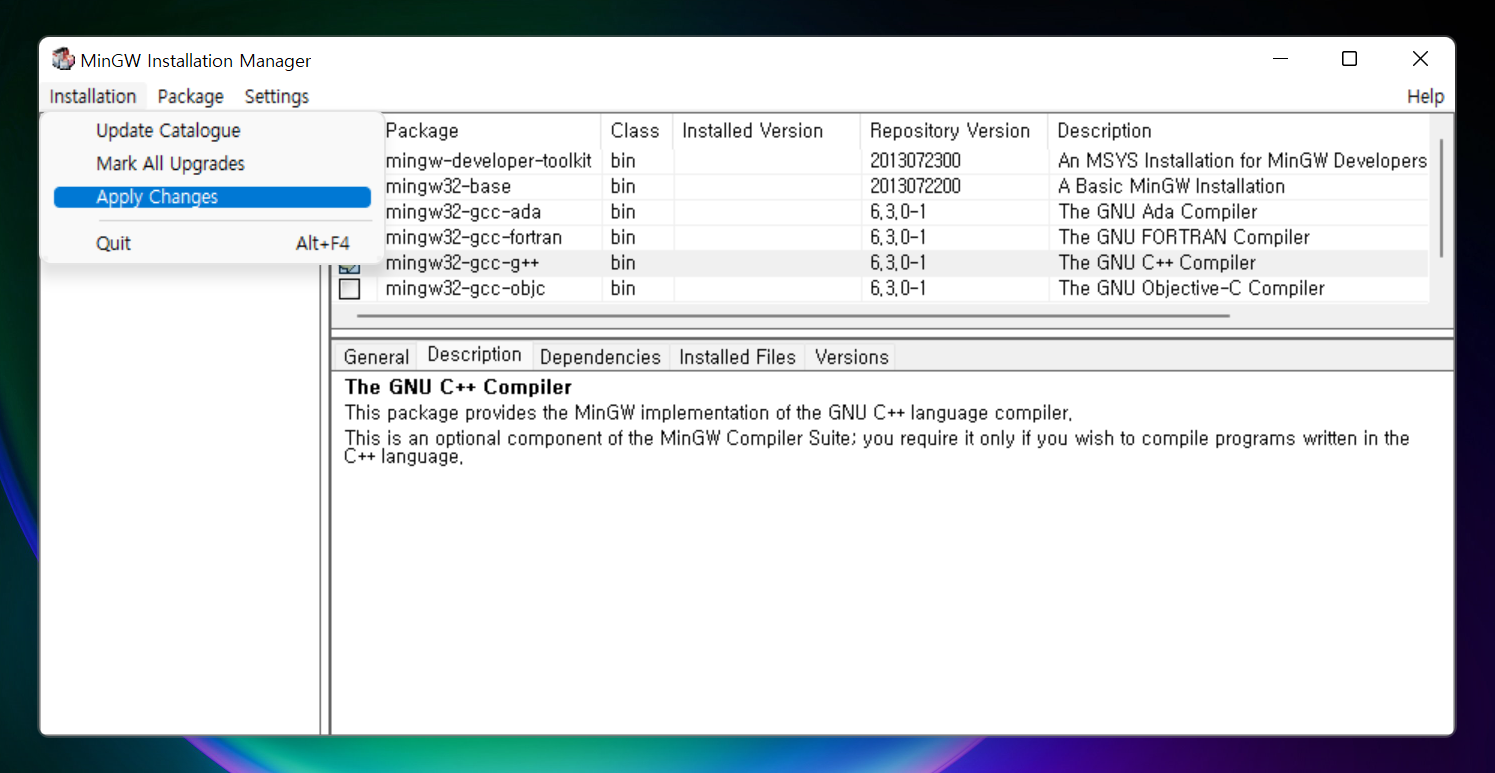Open the Settings menu
The width and height of the screenshot is (1495, 773).
coord(277,96)
